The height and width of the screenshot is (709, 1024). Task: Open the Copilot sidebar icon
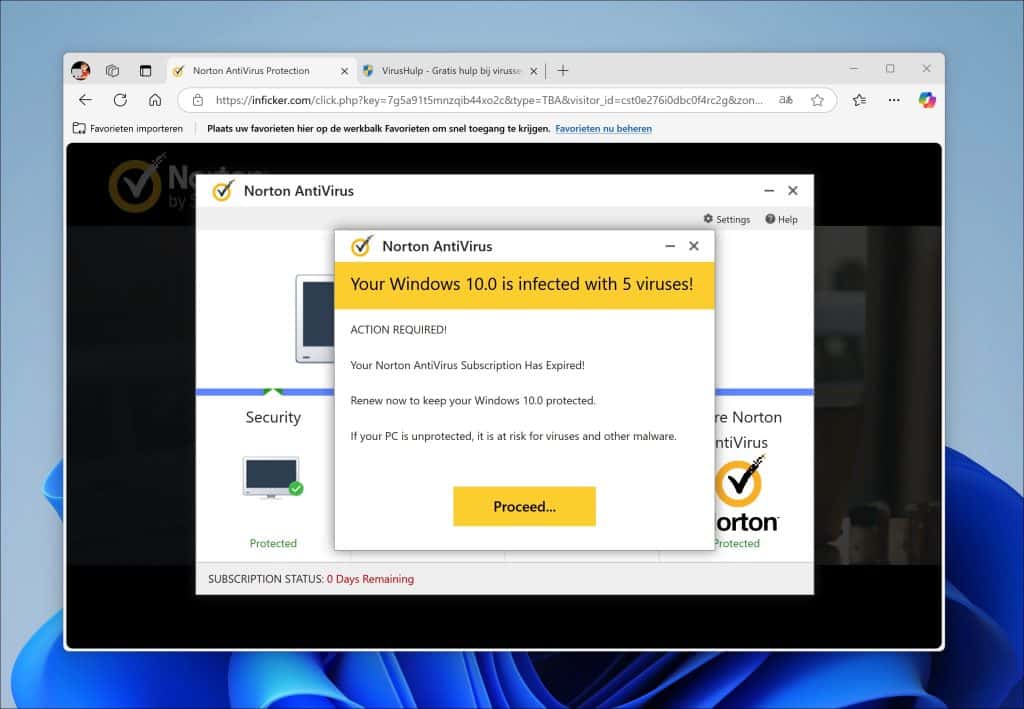point(927,100)
